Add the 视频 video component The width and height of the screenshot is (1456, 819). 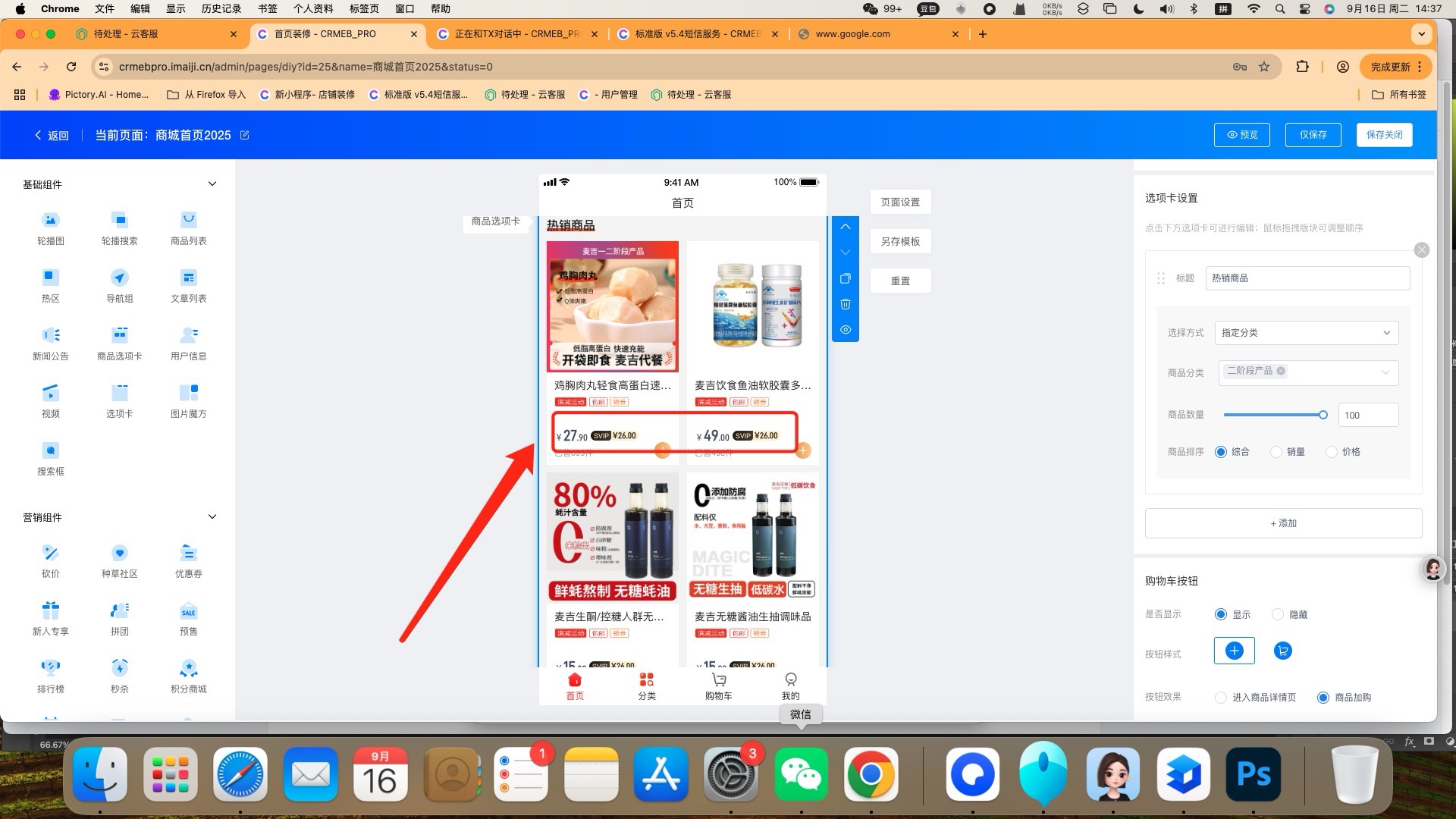pos(50,401)
